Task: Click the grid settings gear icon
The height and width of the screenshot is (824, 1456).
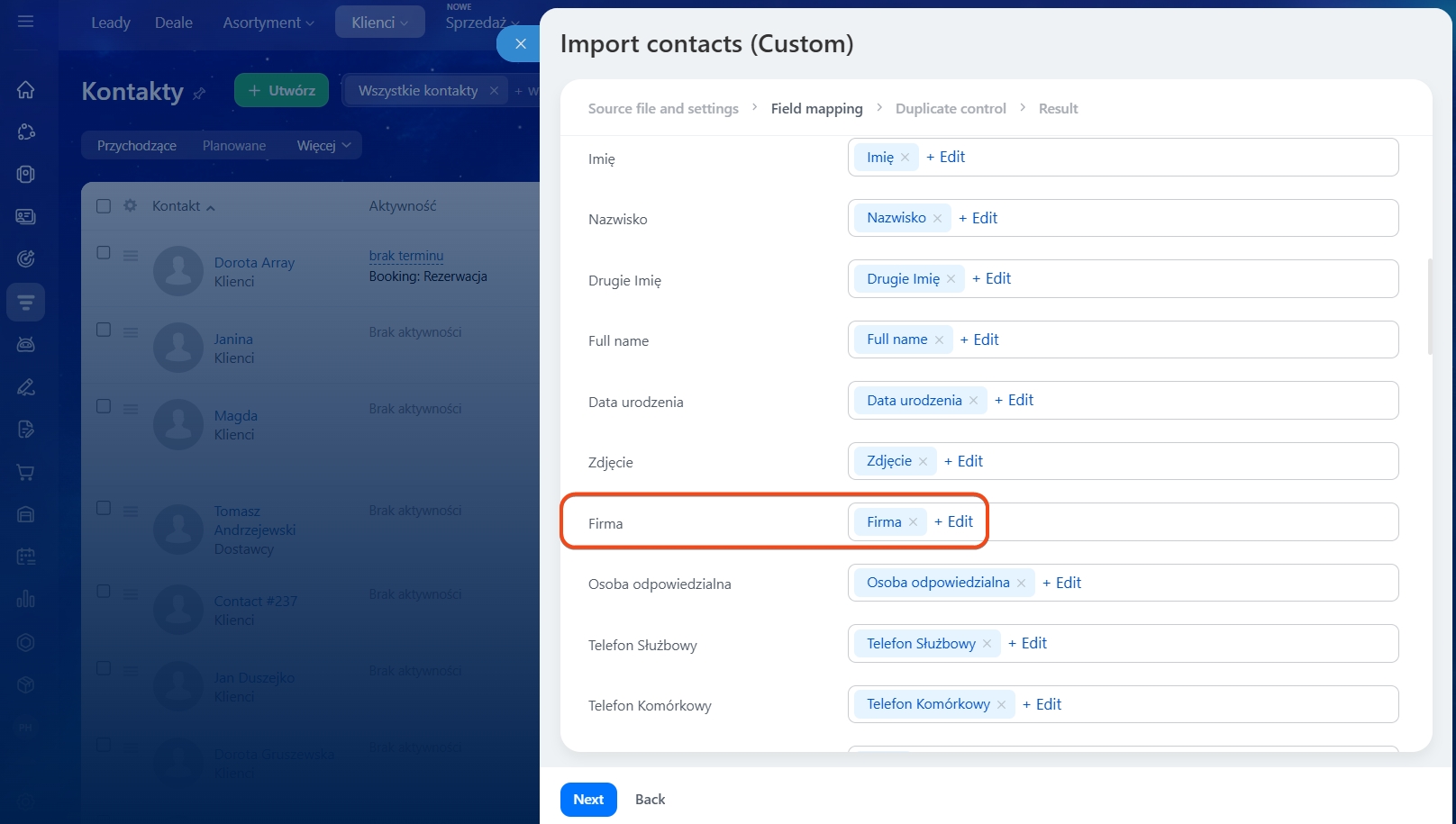Action: (x=131, y=205)
